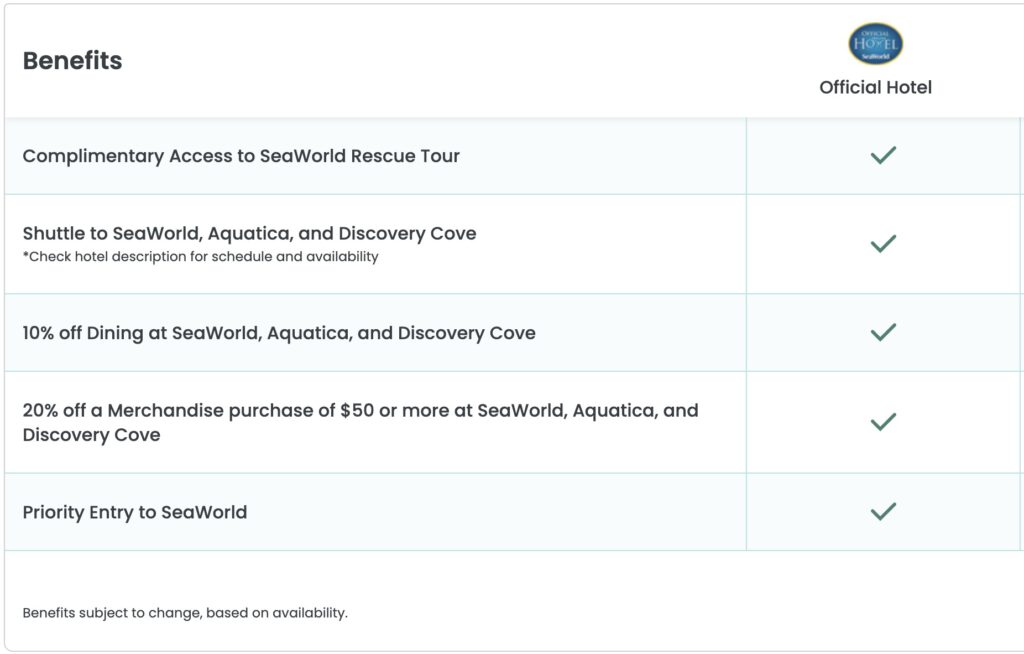
Task: Click the Official Hotel SeaWorld badge logo
Action: [x=875, y=44]
